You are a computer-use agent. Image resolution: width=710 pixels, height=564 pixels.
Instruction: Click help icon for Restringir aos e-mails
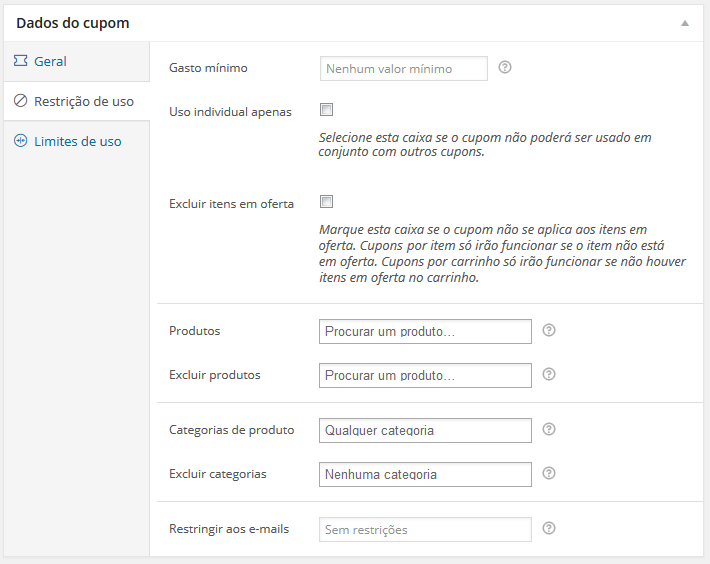pyautogui.click(x=548, y=528)
